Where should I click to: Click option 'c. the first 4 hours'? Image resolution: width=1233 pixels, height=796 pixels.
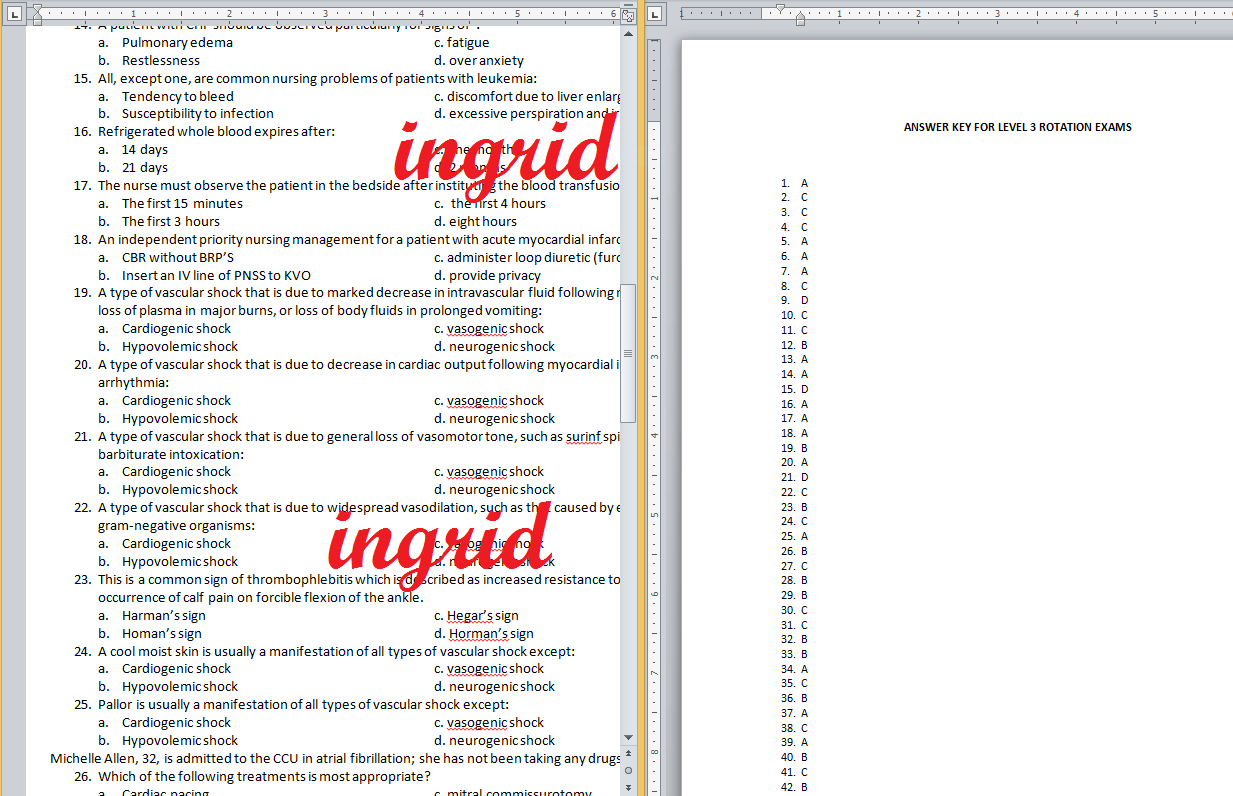(490, 203)
